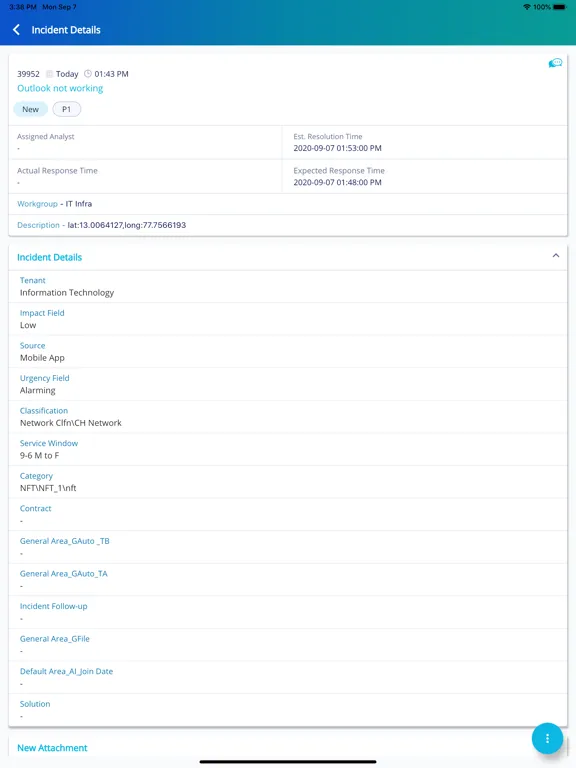The height and width of the screenshot is (768, 576).
Task: Click the Incident Follow-up label
Action: coord(53,606)
